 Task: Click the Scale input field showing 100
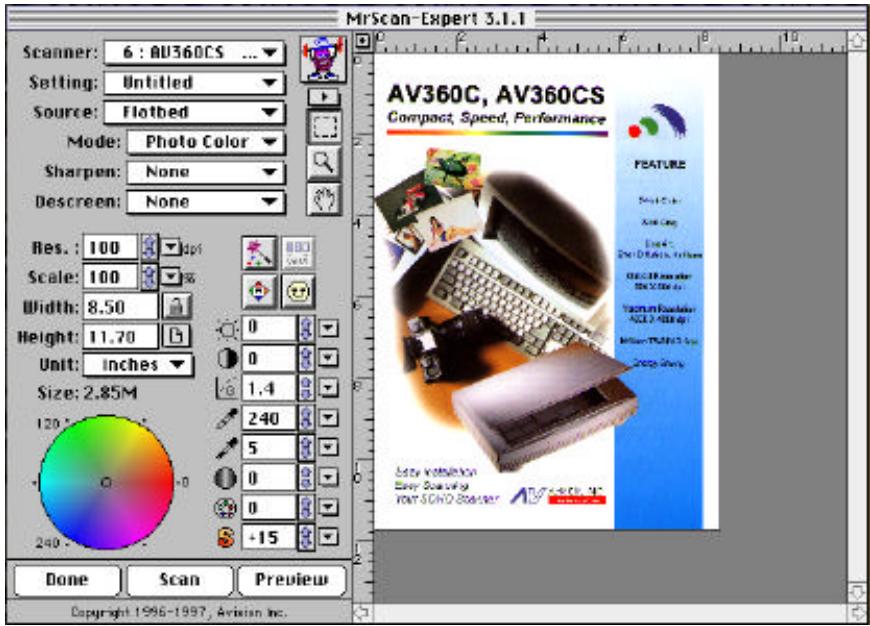[110, 277]
